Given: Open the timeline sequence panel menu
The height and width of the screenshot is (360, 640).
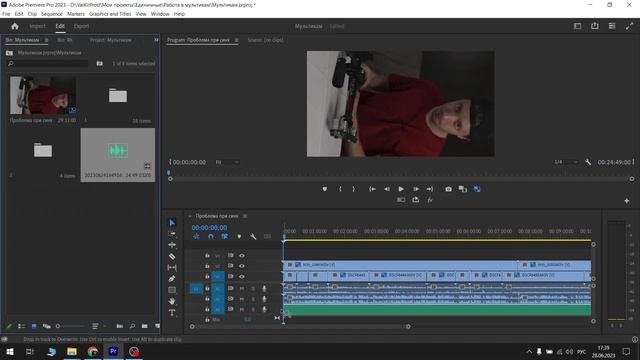Looking at the screenshot, I should point(245,216).
